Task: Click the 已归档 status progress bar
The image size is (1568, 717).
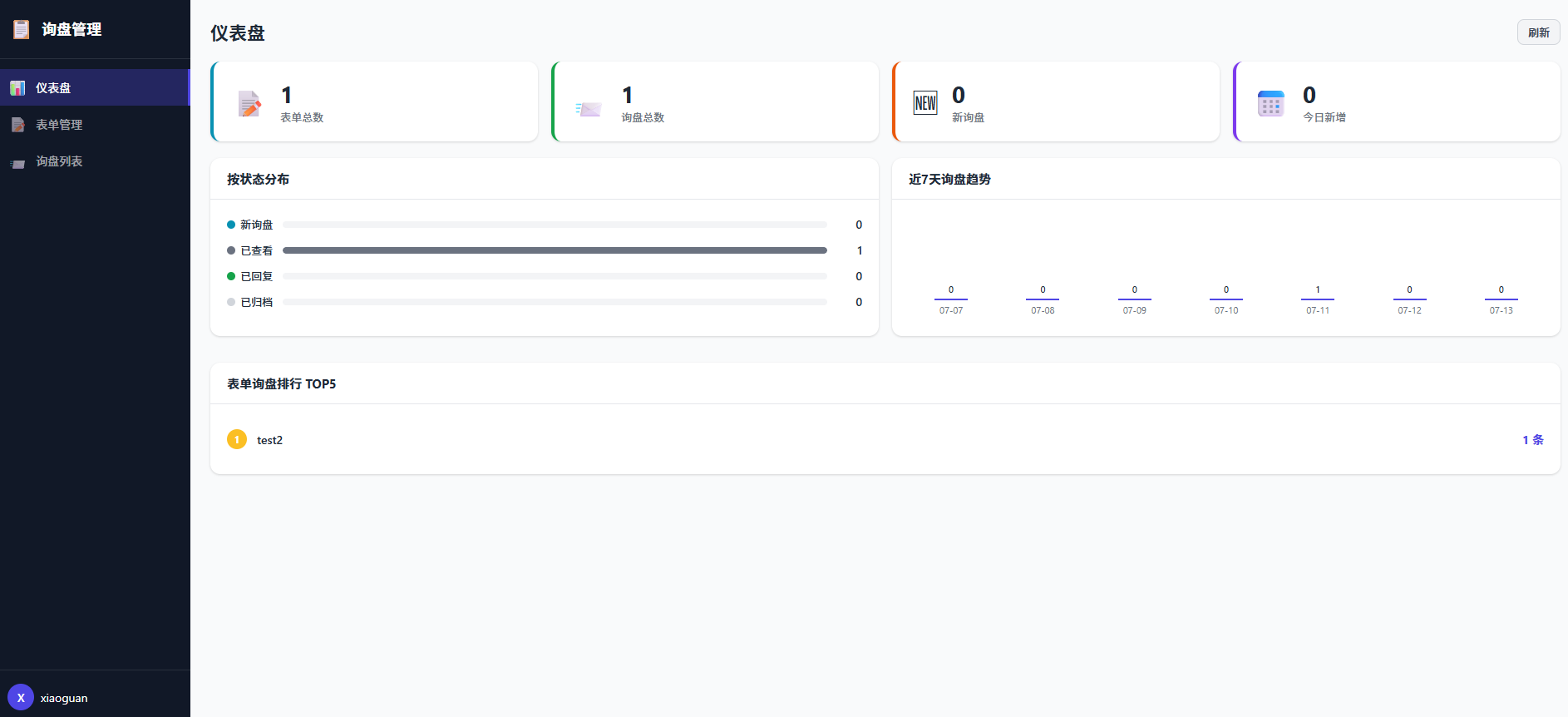Action: pos(555,302)
